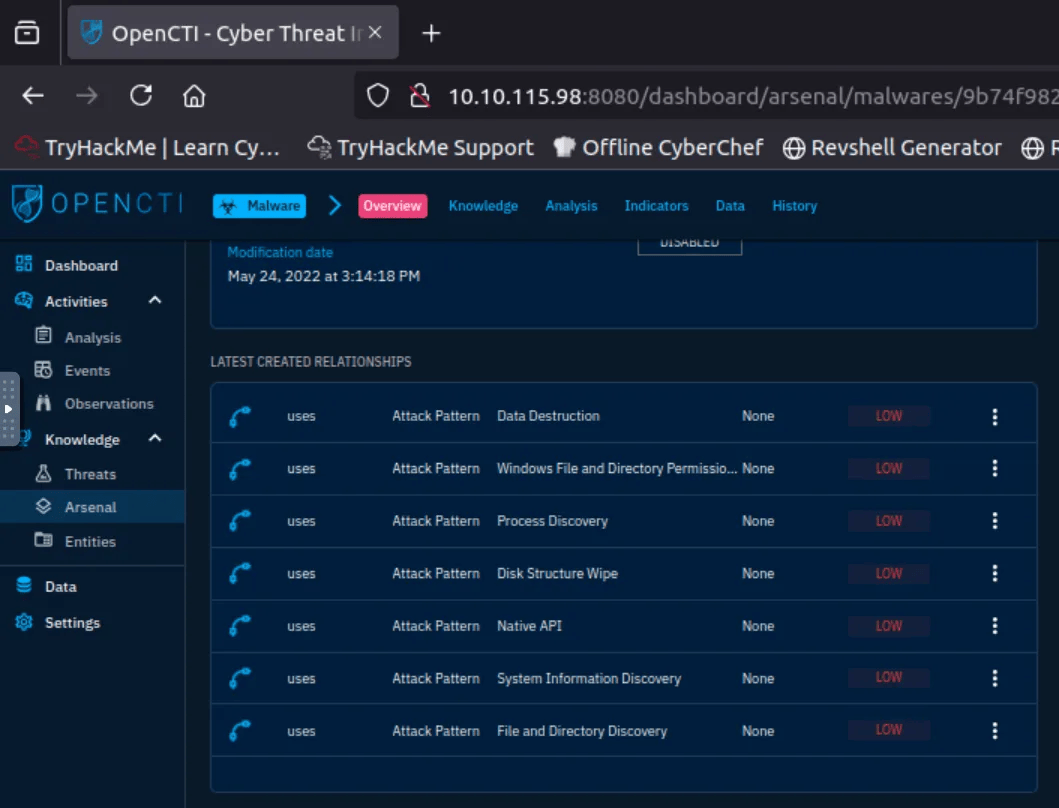The width and height of the screenshot is (1059, 808).
Task: Click the Settings gear icon in sidebar
Action: tap(24, 622)
